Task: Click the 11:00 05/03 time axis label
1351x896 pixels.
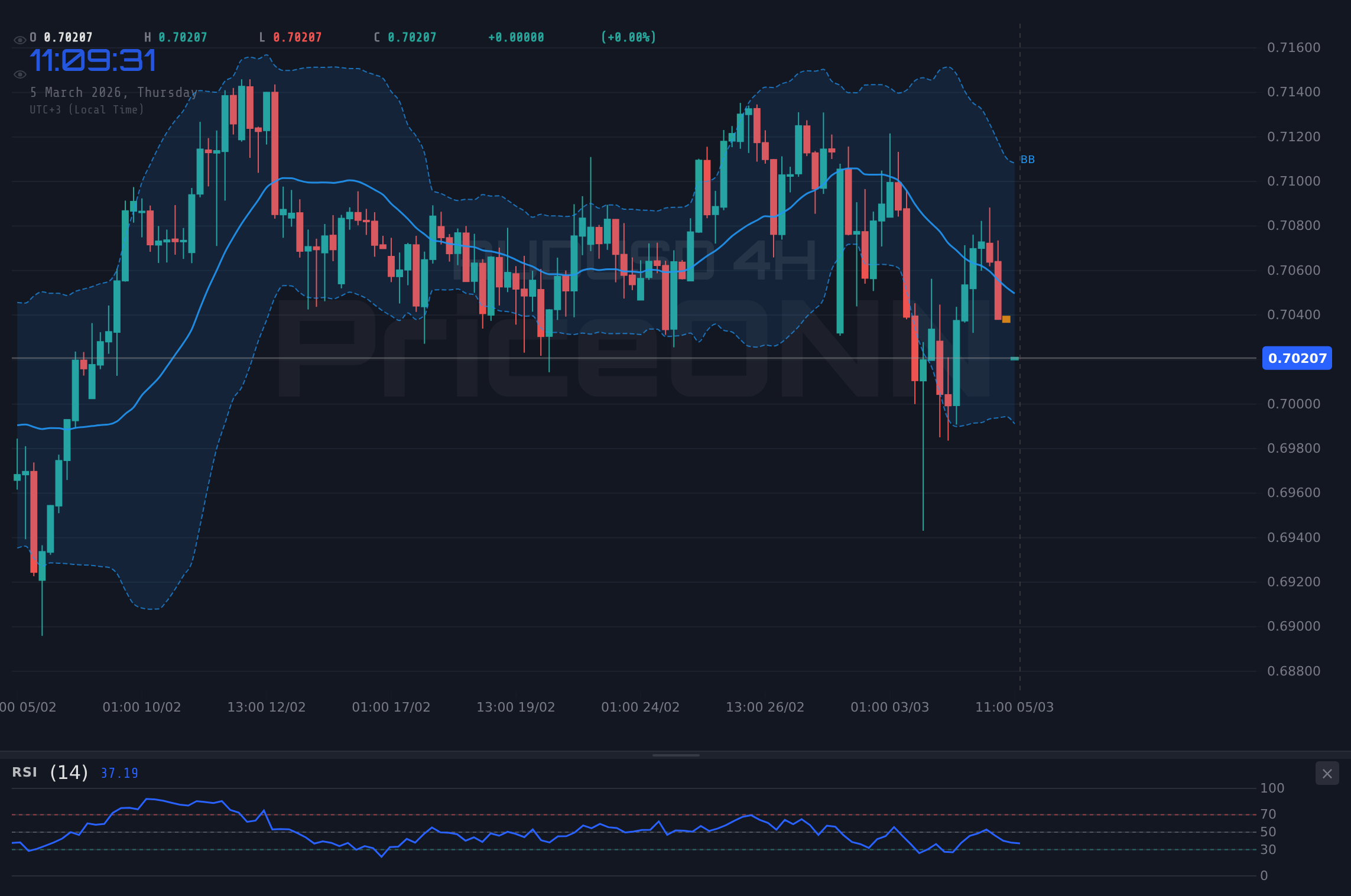Action: tap(1015, 706)
